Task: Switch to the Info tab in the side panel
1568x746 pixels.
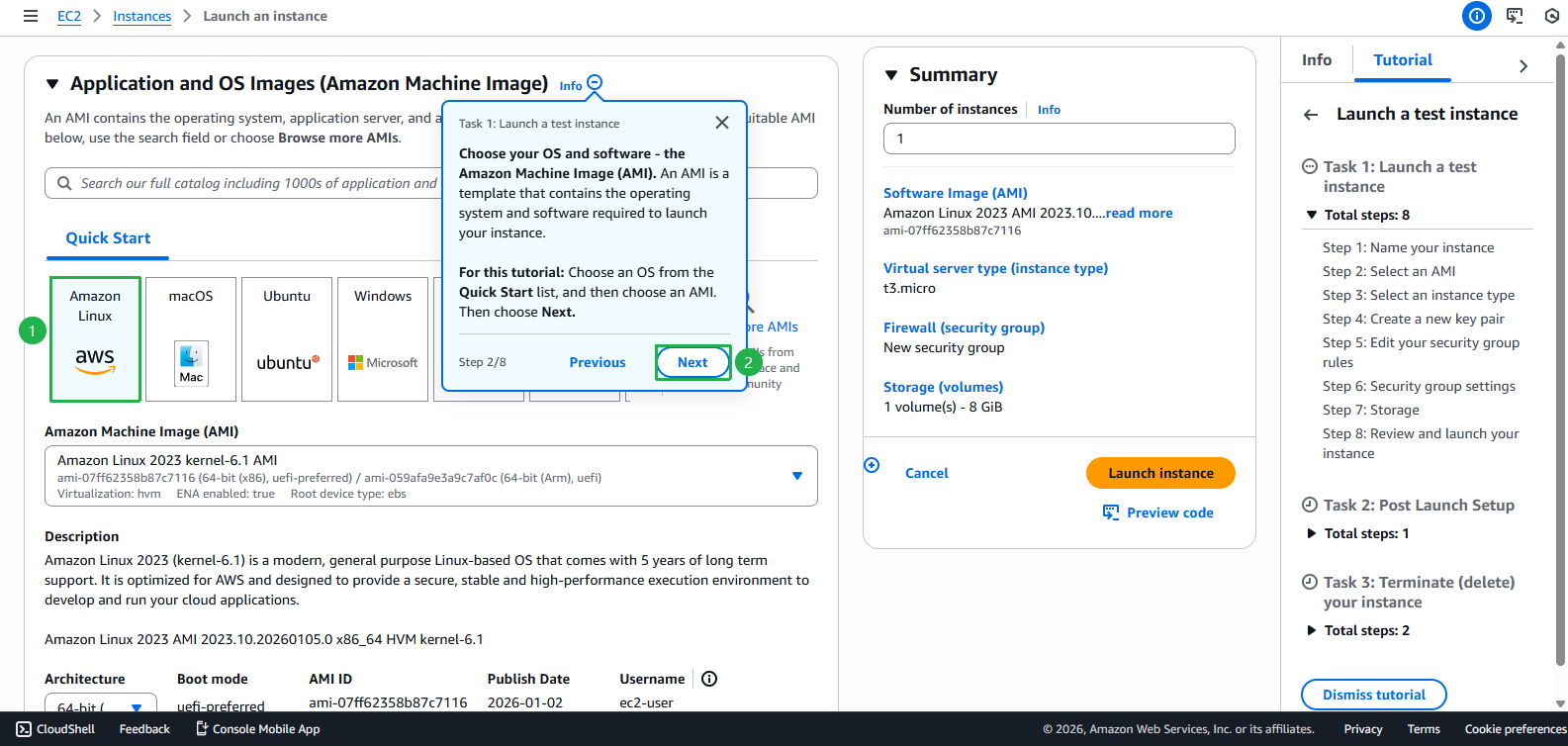Action: click(x=1316, y=60)
